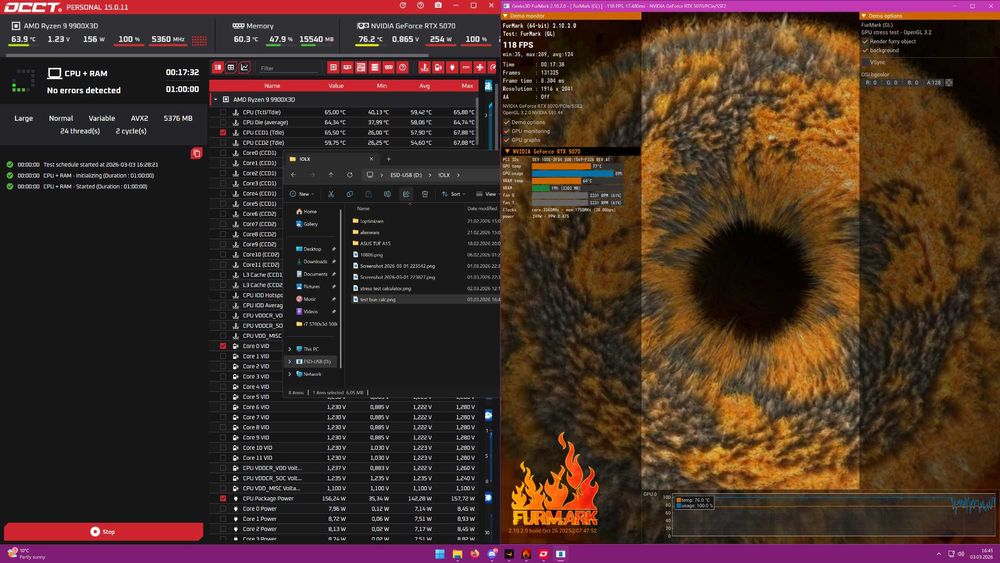
Task: Add a new File Explorer tab
Action: click(x=388, y=159)
